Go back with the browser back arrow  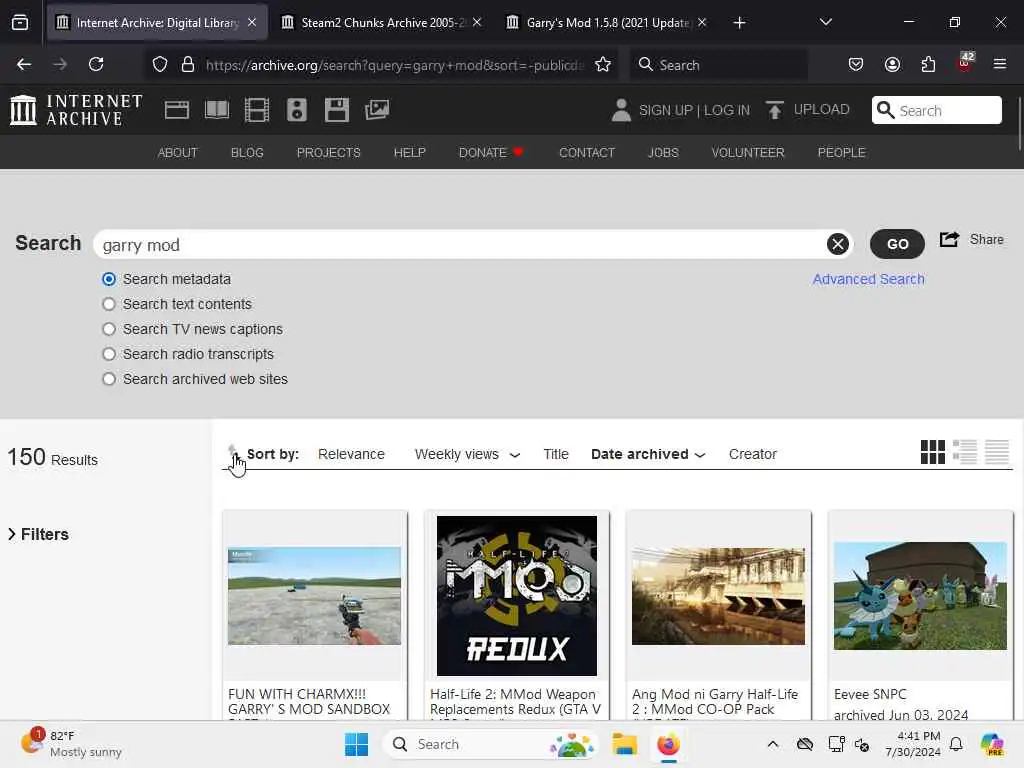[x=24, y=64]
